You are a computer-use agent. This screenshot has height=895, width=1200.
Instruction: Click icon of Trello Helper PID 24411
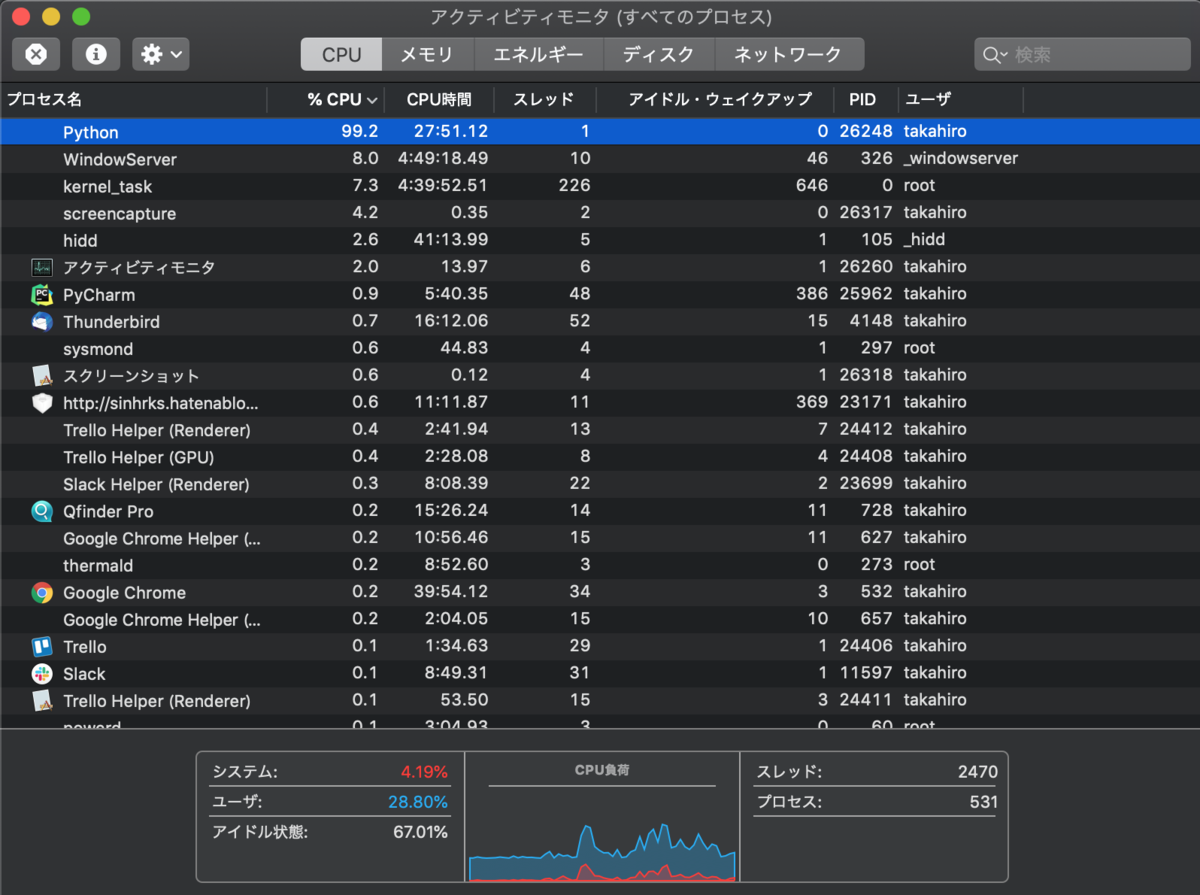pyautogui.click(x=42, y=700)
